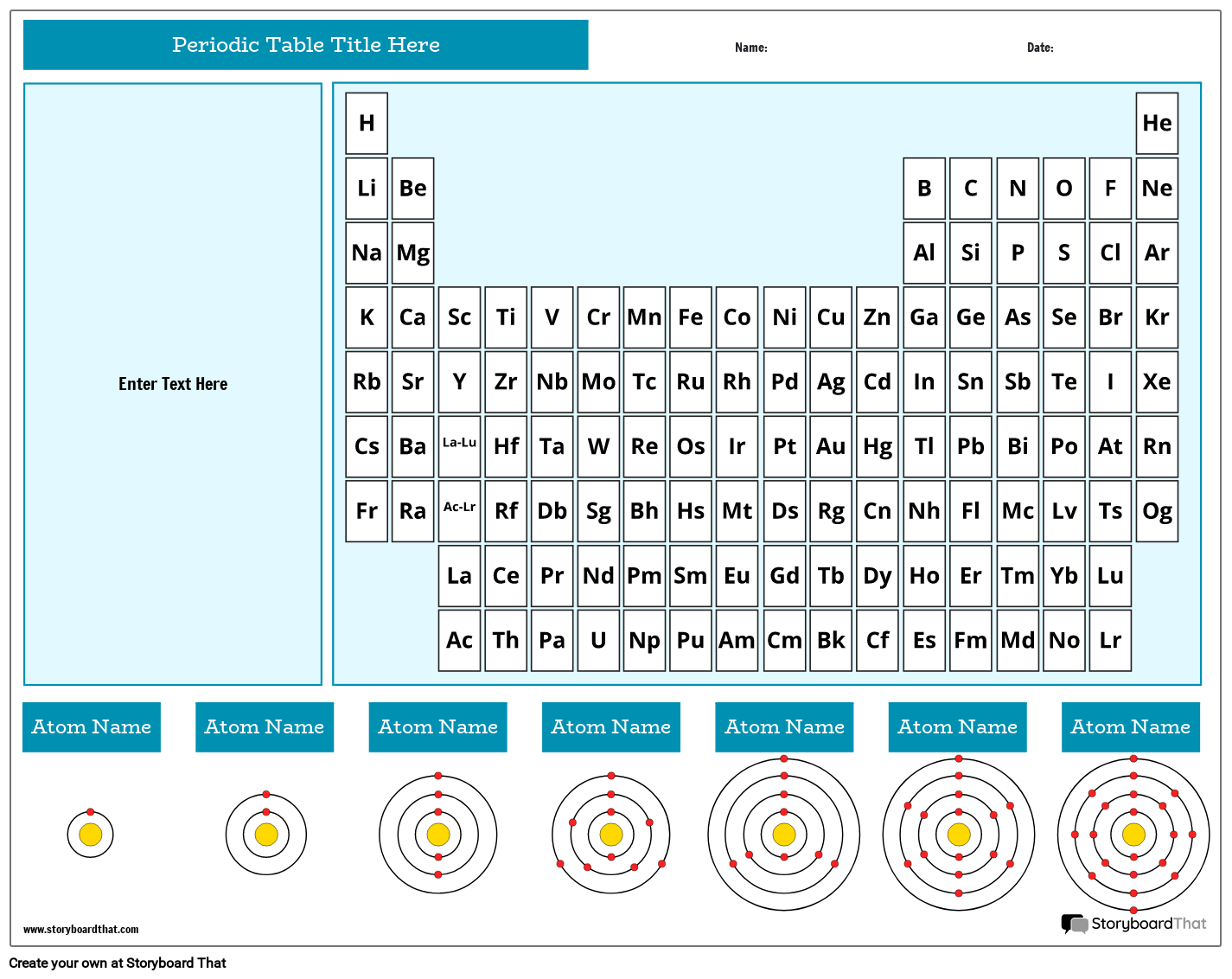Image resolution: width=1232 pixels, height=979 pixels.
Task: Select the two-shell atom model diagram
Action: [265, 835]
